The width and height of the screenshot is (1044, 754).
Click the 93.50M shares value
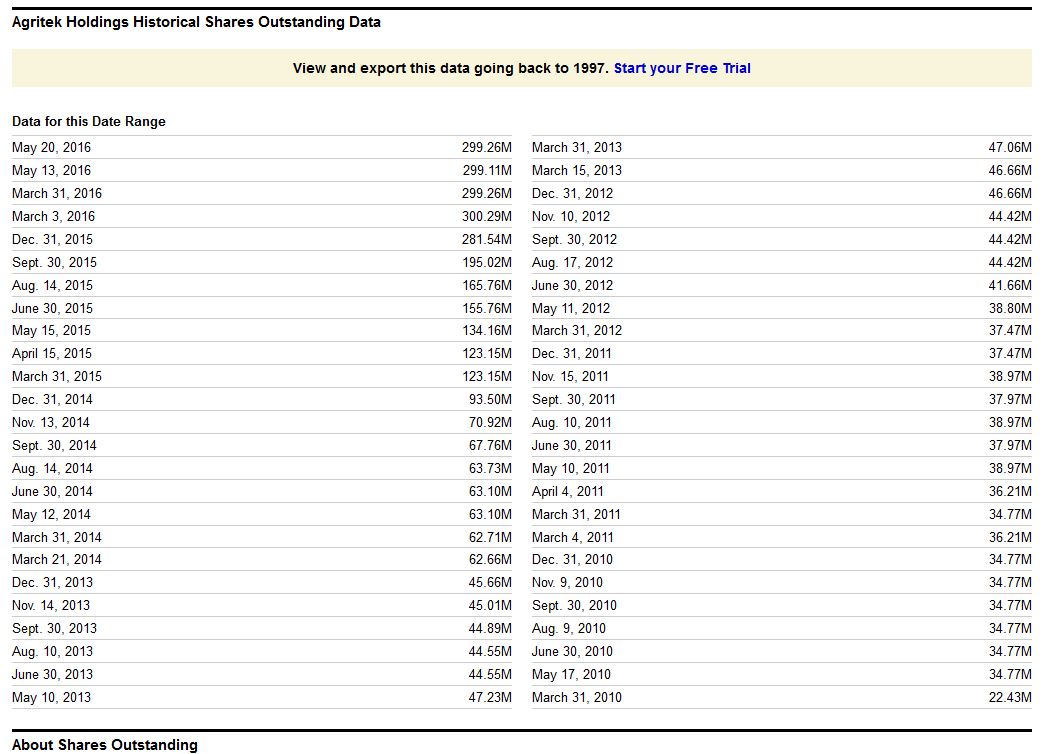[490, 399]
